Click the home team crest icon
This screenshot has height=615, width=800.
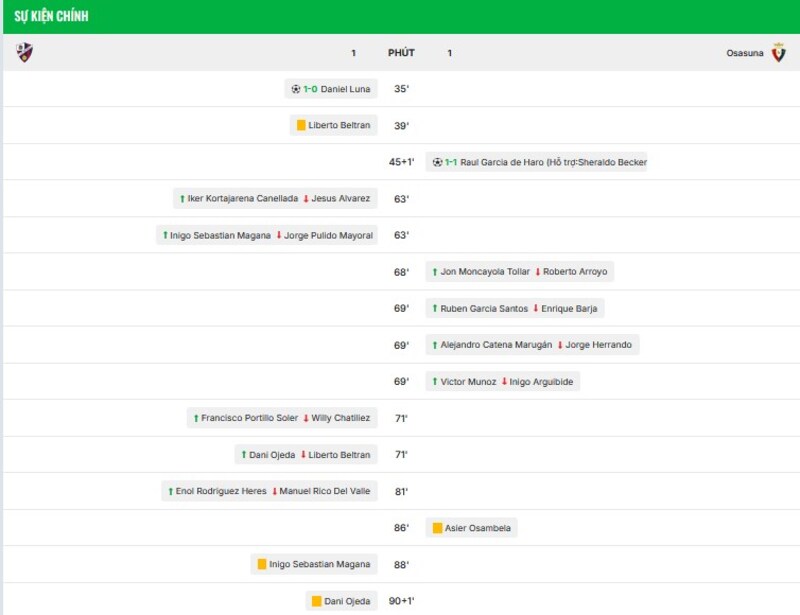pyautogui.click(x=25, y=53)
